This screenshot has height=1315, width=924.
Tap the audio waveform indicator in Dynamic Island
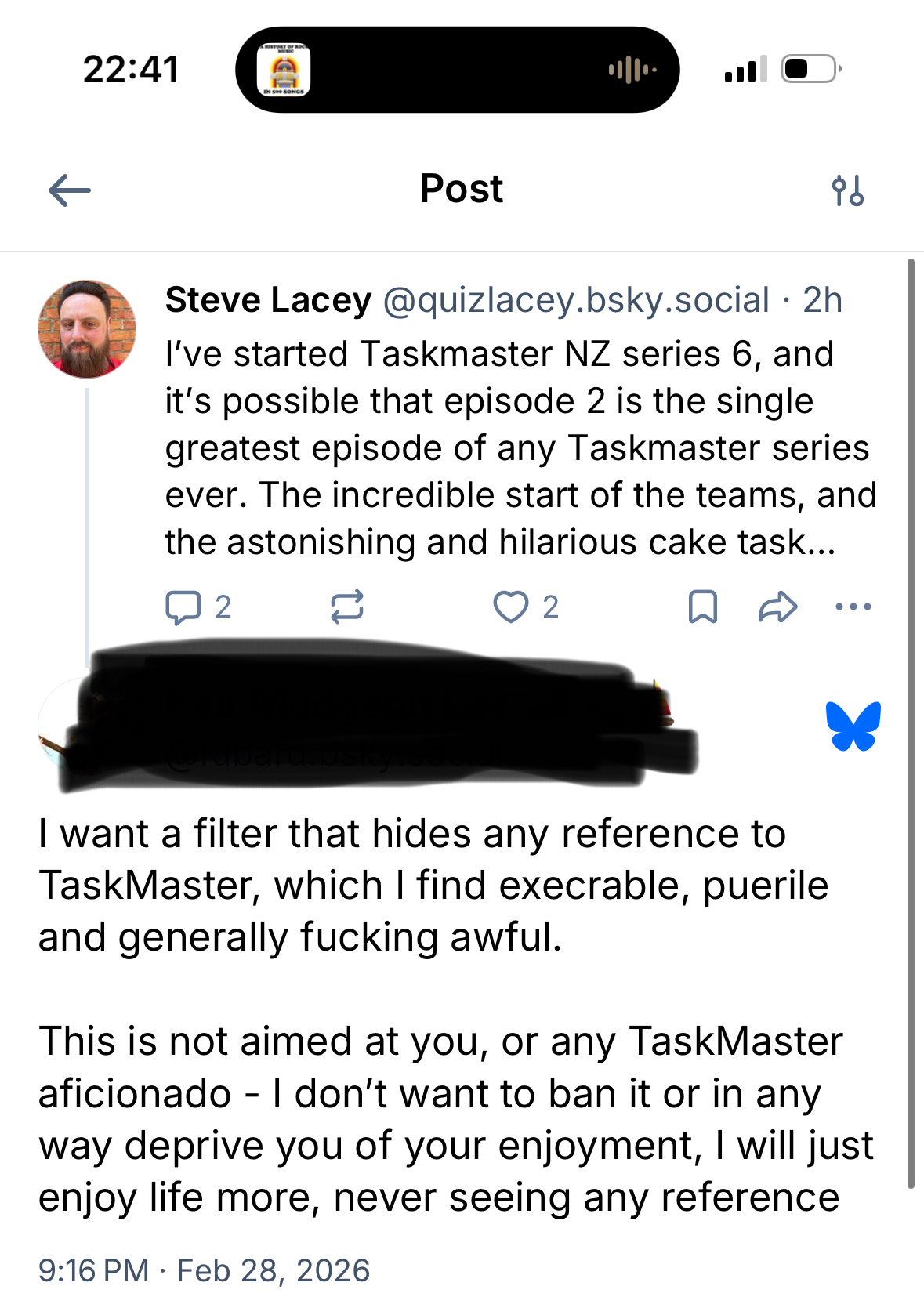(632, 70)
